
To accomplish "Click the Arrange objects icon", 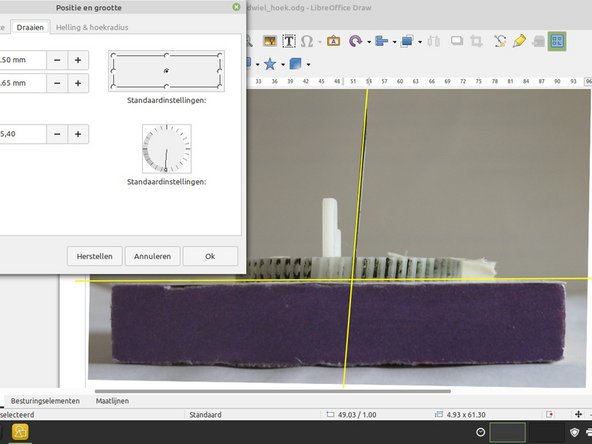I will 407,41.
